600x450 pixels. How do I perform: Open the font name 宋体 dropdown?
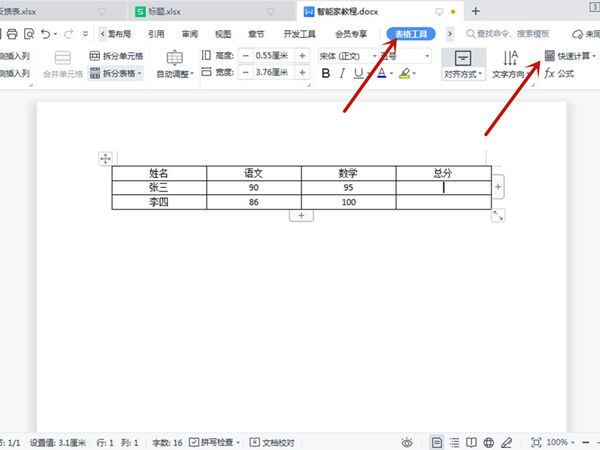375,56
